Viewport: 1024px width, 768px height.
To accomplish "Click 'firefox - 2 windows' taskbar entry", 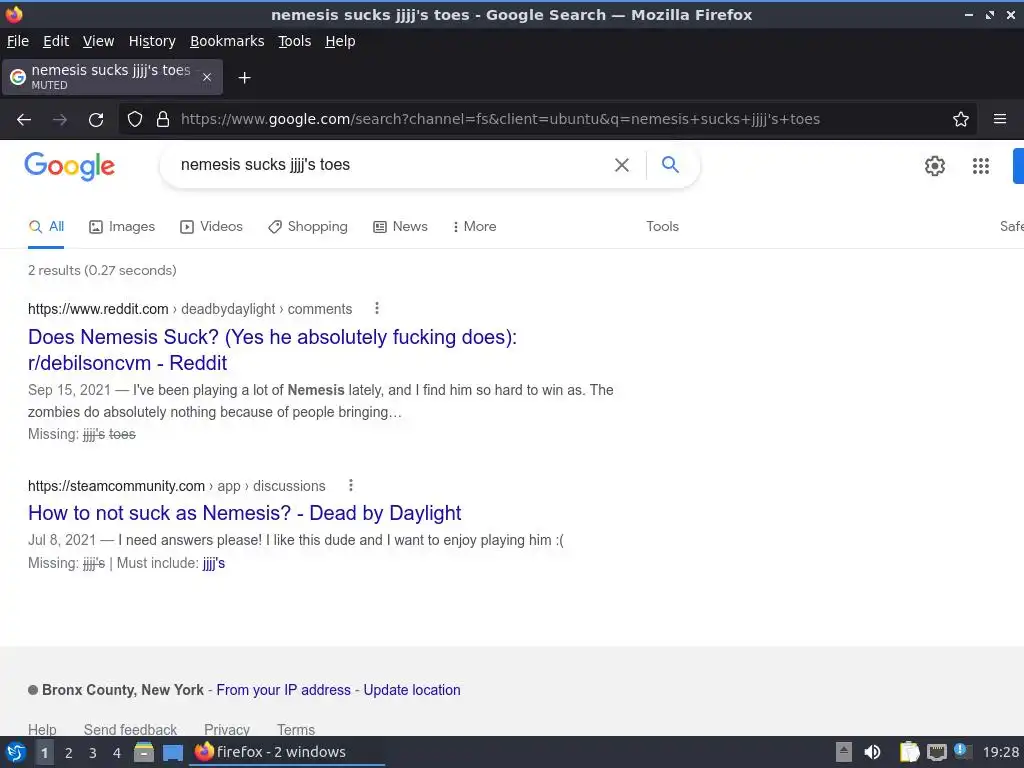I will click(287, 752).
